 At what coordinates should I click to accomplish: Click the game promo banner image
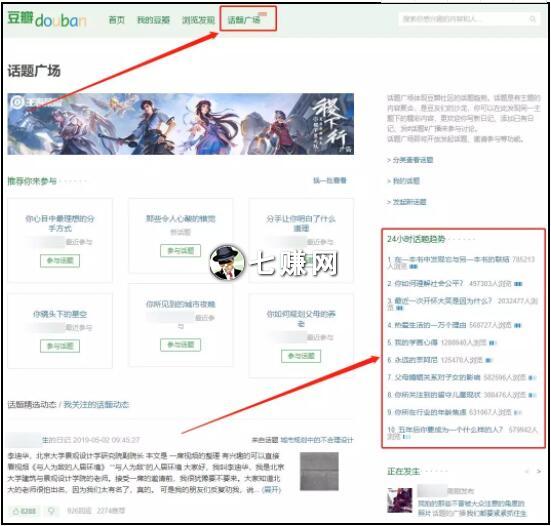[181, 124]
